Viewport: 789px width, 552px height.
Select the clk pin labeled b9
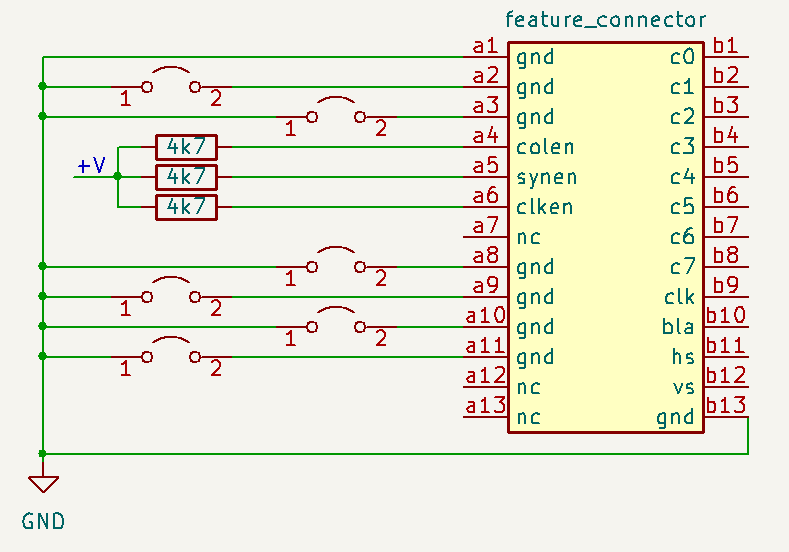pos(726,286)
